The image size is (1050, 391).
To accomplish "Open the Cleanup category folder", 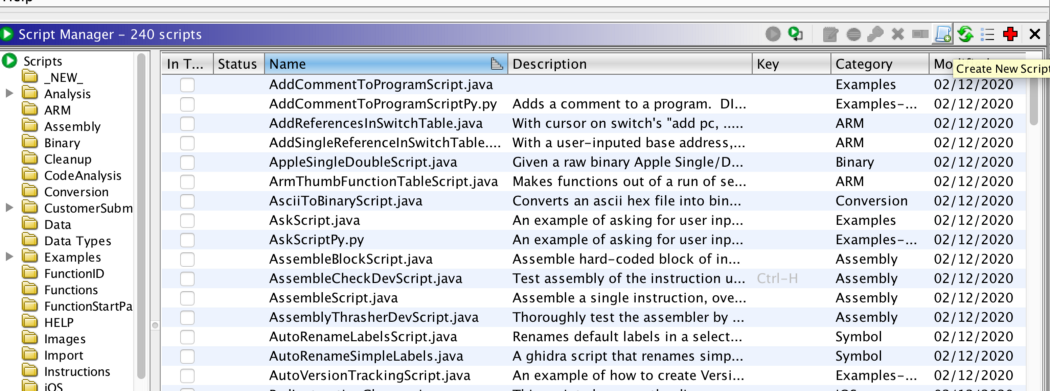I will pos(68,159).
